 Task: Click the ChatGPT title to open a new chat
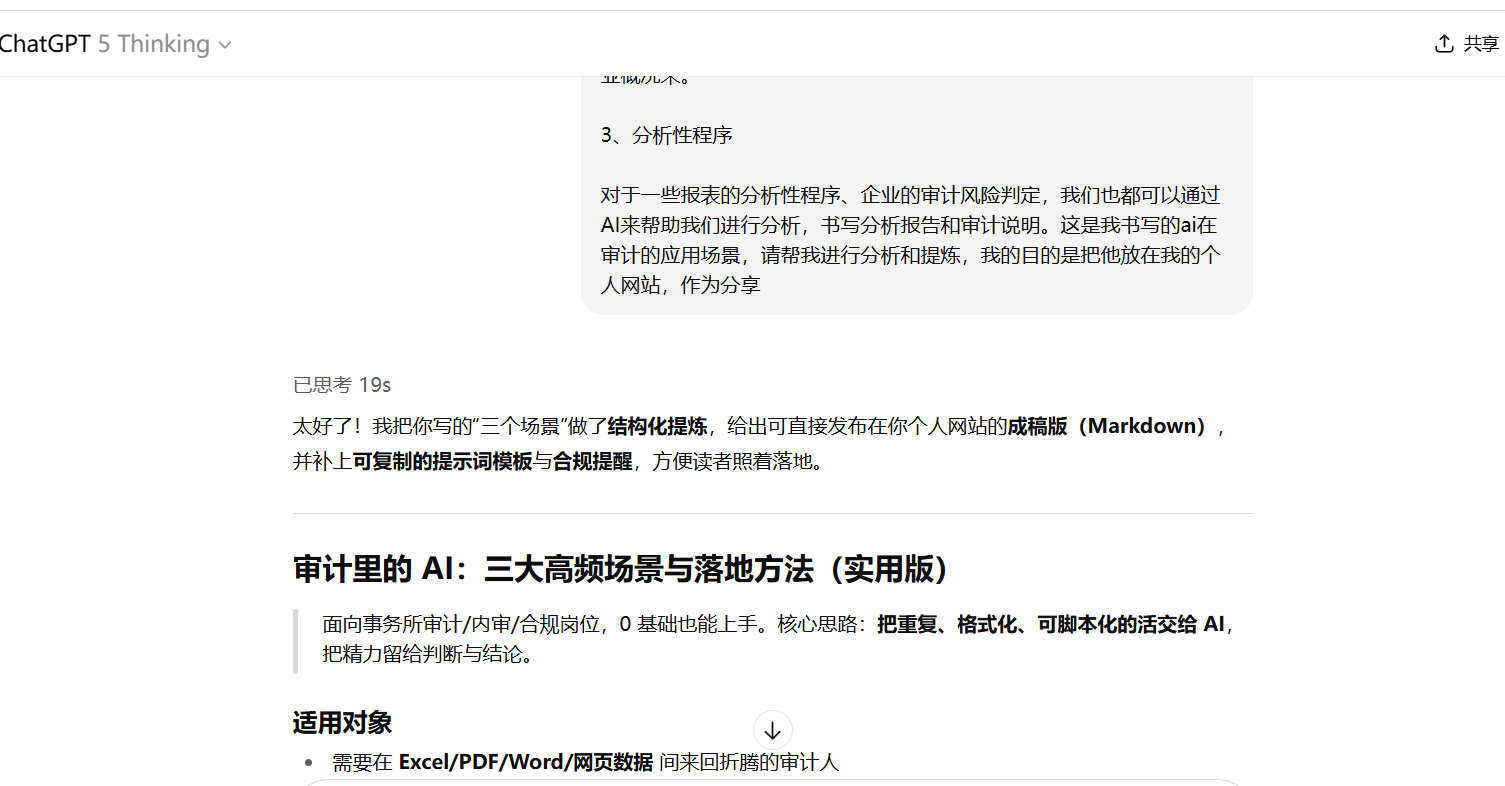[43, 44]
